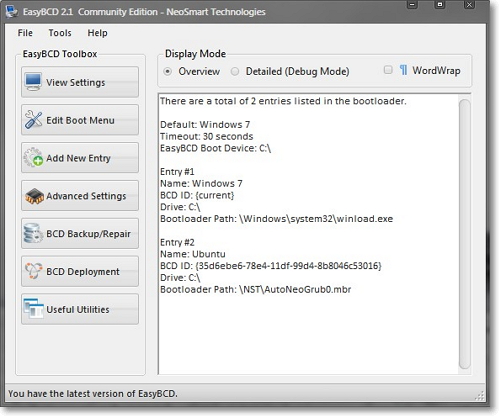Image resolution: width=499 pixels, height=416 pixels.
Task: Open BCD Deployment section
Action: click(x=80, y=271)
